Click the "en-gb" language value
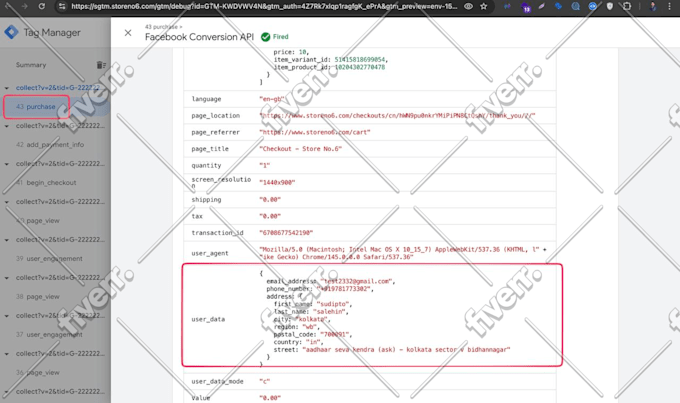680x403 pixels. pos(271,99)
